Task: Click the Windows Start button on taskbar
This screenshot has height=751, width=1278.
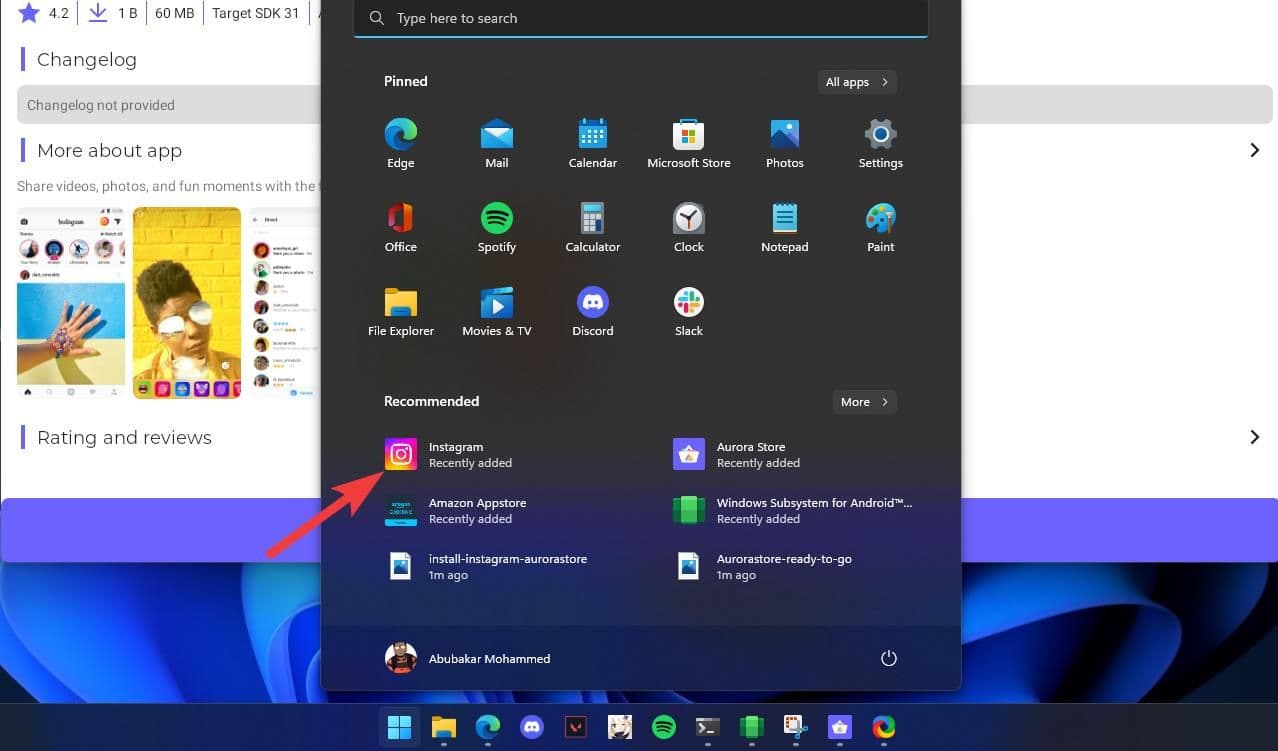Action: point(399,727)
